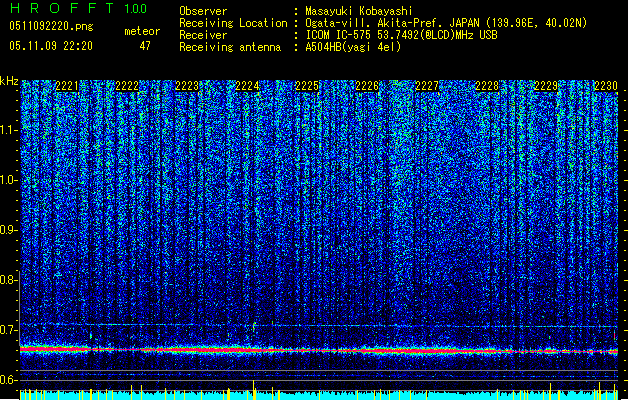The height and width of the screenshot is (400, 629).
Task: Click the Receiving Location label
Action: click(233, 23)
